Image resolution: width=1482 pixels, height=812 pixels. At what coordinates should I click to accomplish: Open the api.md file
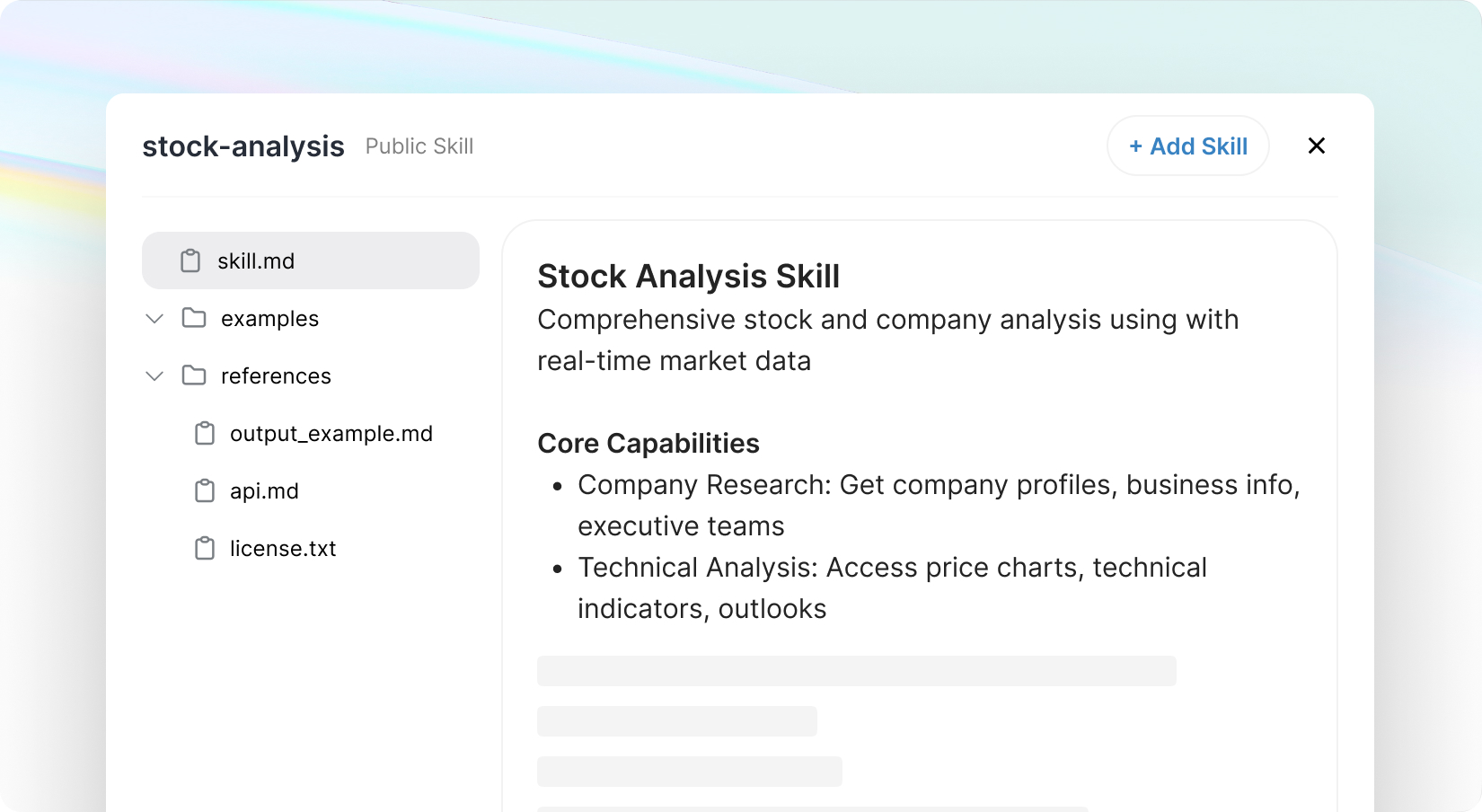click(x=264, y=491)
